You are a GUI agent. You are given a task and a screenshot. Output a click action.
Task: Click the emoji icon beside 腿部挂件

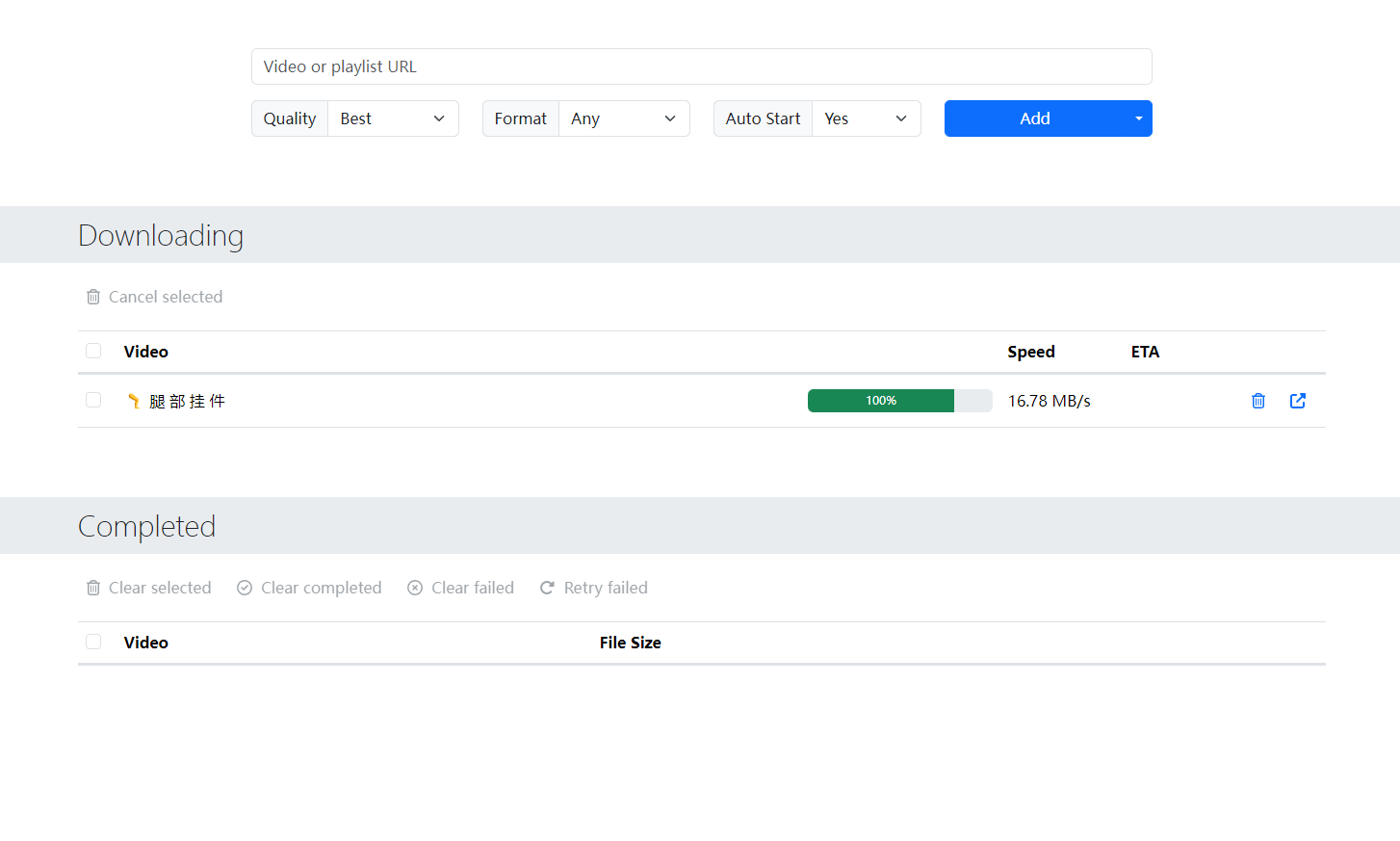tap(134, 401)
